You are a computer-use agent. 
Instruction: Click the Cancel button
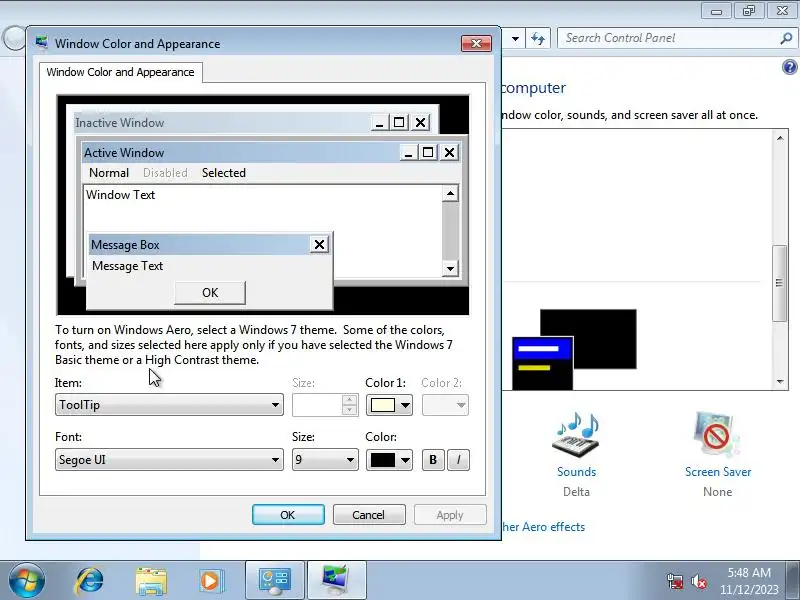369,514
